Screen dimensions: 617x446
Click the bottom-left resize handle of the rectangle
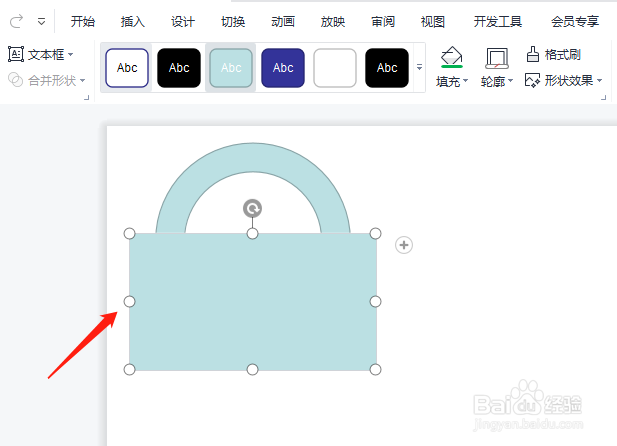point(129,370)
